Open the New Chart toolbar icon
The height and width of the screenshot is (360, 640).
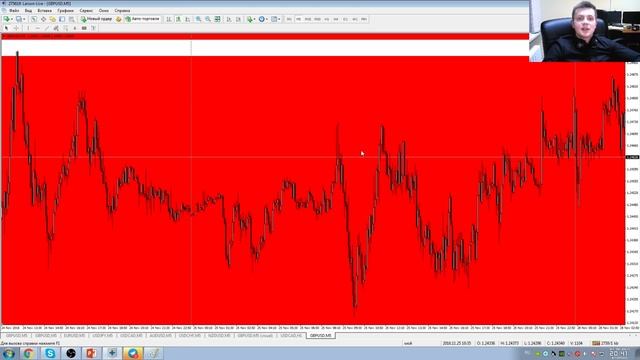pyautogui.click(x=7, y=19)
